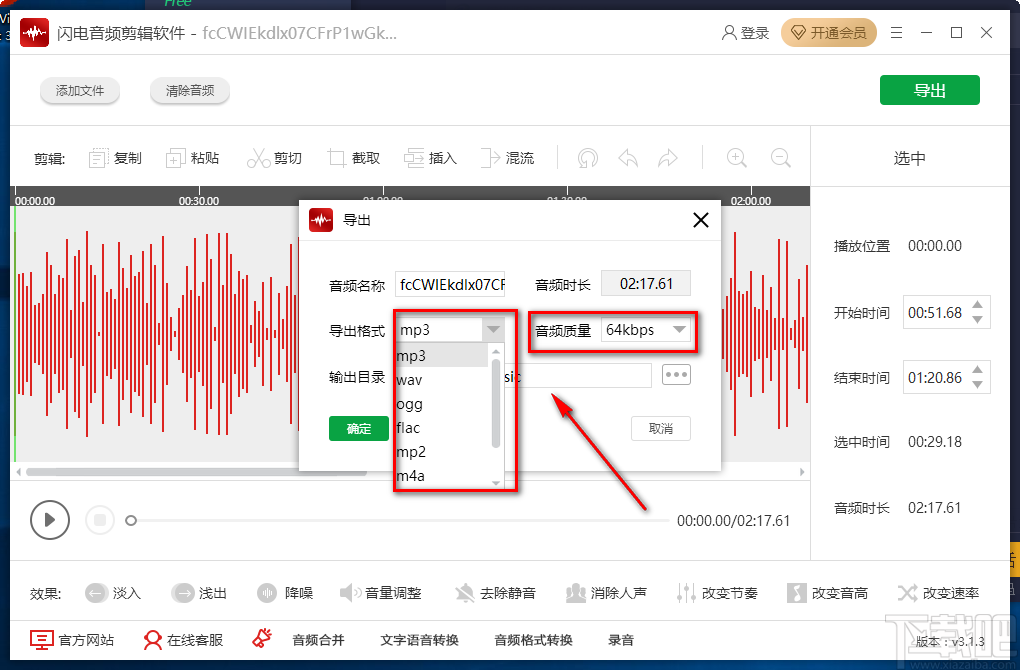Click the Insert (插入) tool

click(x=431, y=158)
